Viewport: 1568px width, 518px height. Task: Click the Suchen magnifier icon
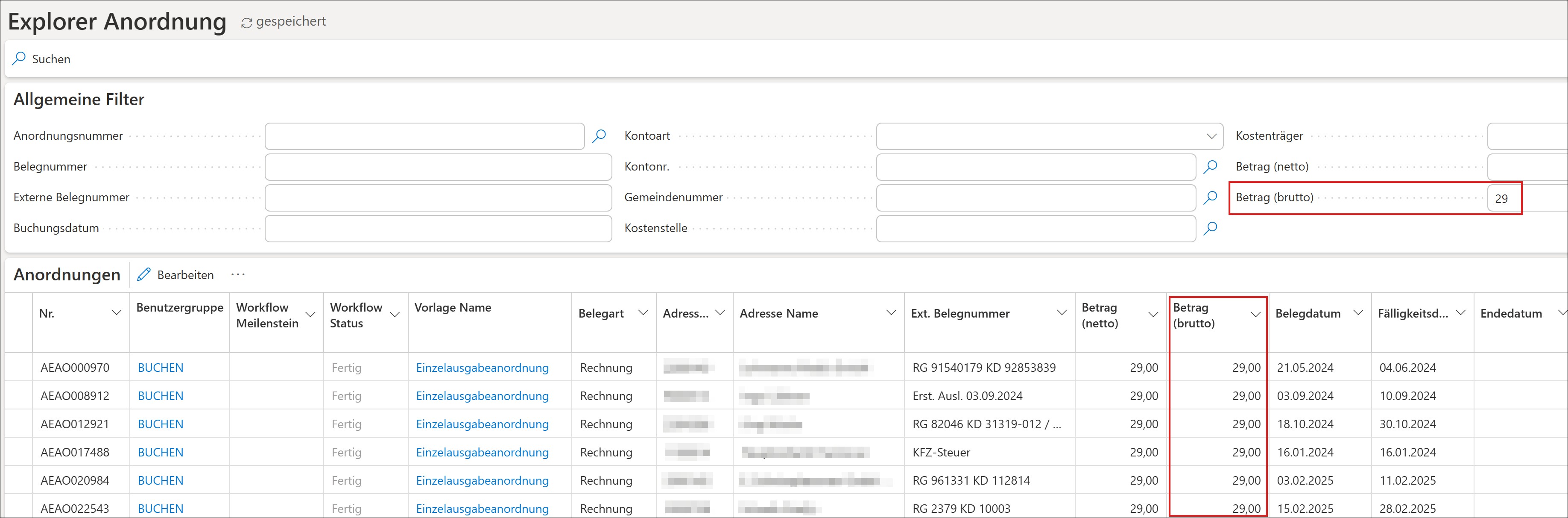19,59
